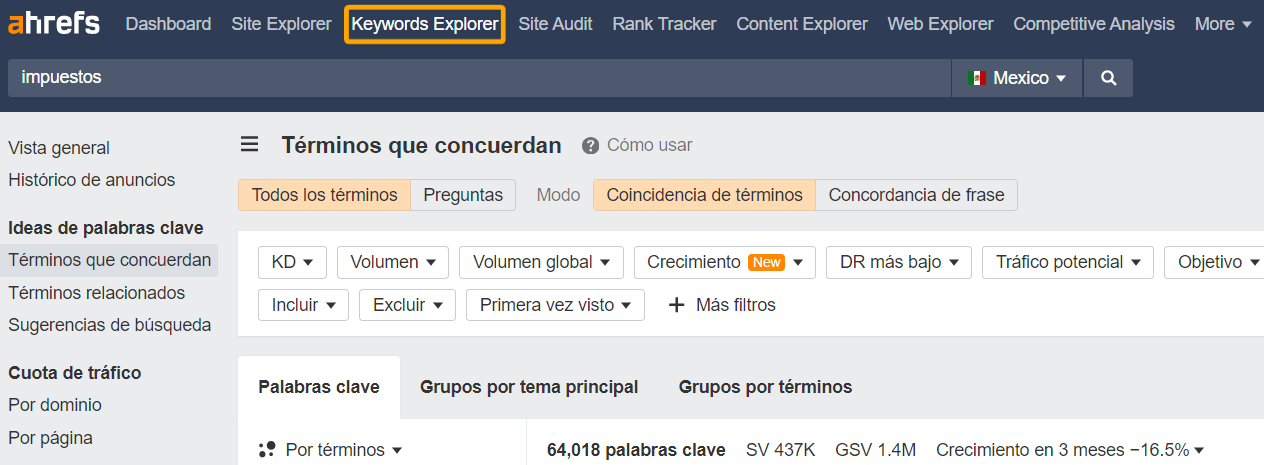Click the search magnifier button

pyautogui.click(x=1108, y=78)
